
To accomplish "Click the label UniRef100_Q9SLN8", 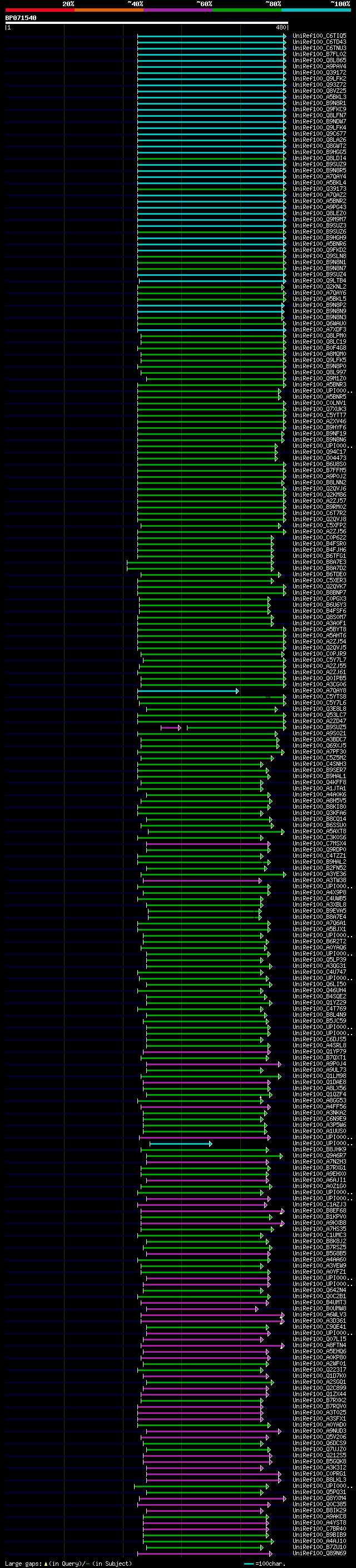I will click(319, 256).
